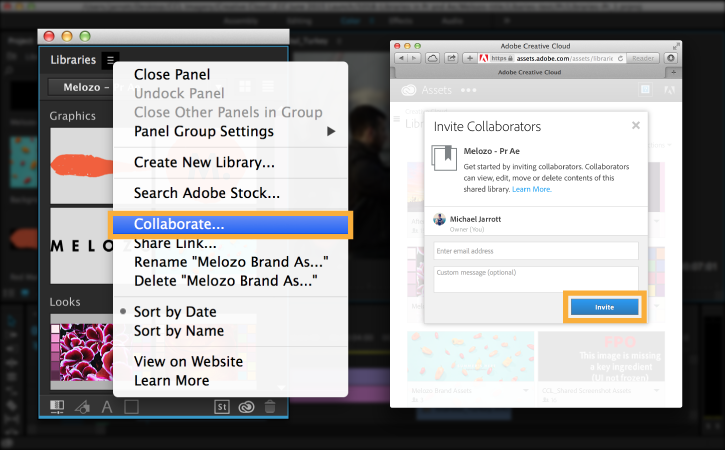Click the Graphics section heading
The height and width of the screenshot is (450, 725).
pos(73,116)
